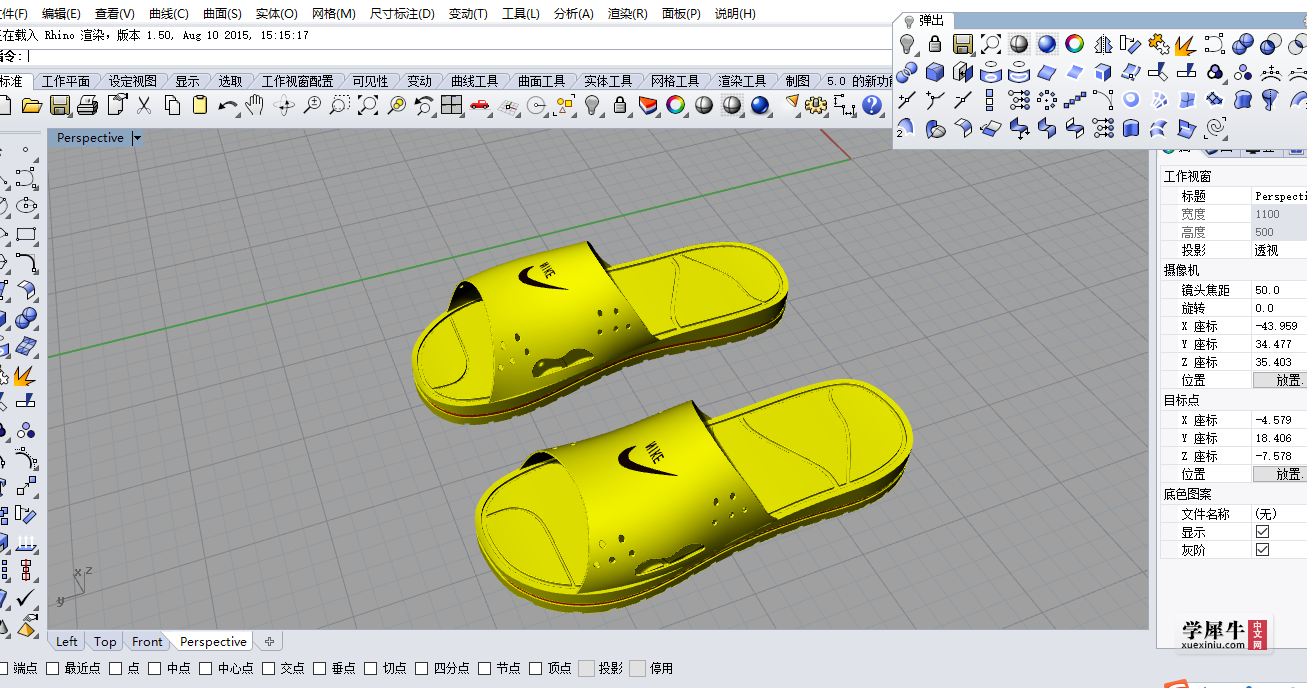Click the lock icon in 弹出 toolbar
The width and height of the screenshot is (1307, 688).
pos(935,44)
